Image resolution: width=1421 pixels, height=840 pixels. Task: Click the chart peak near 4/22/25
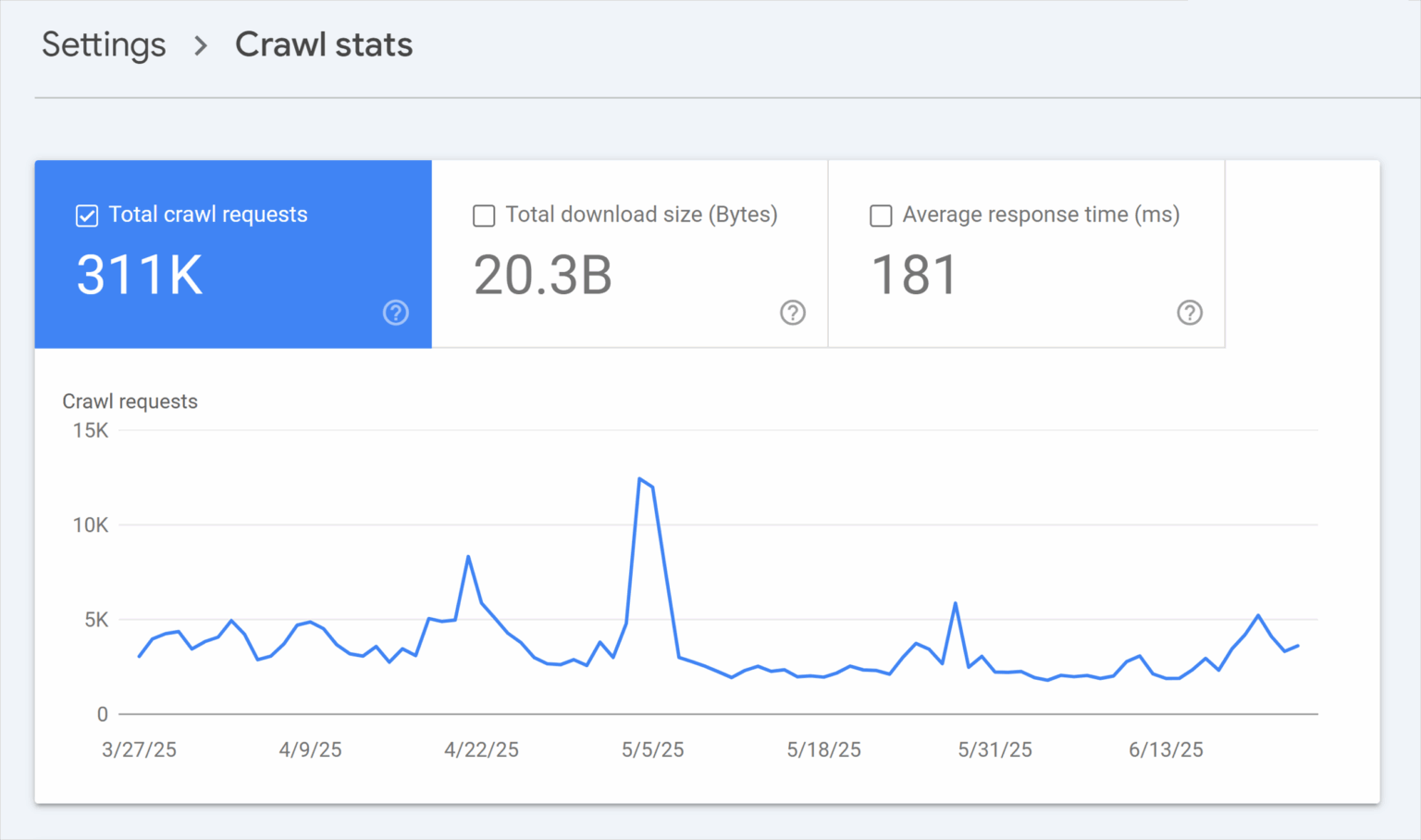pos(469,556)
